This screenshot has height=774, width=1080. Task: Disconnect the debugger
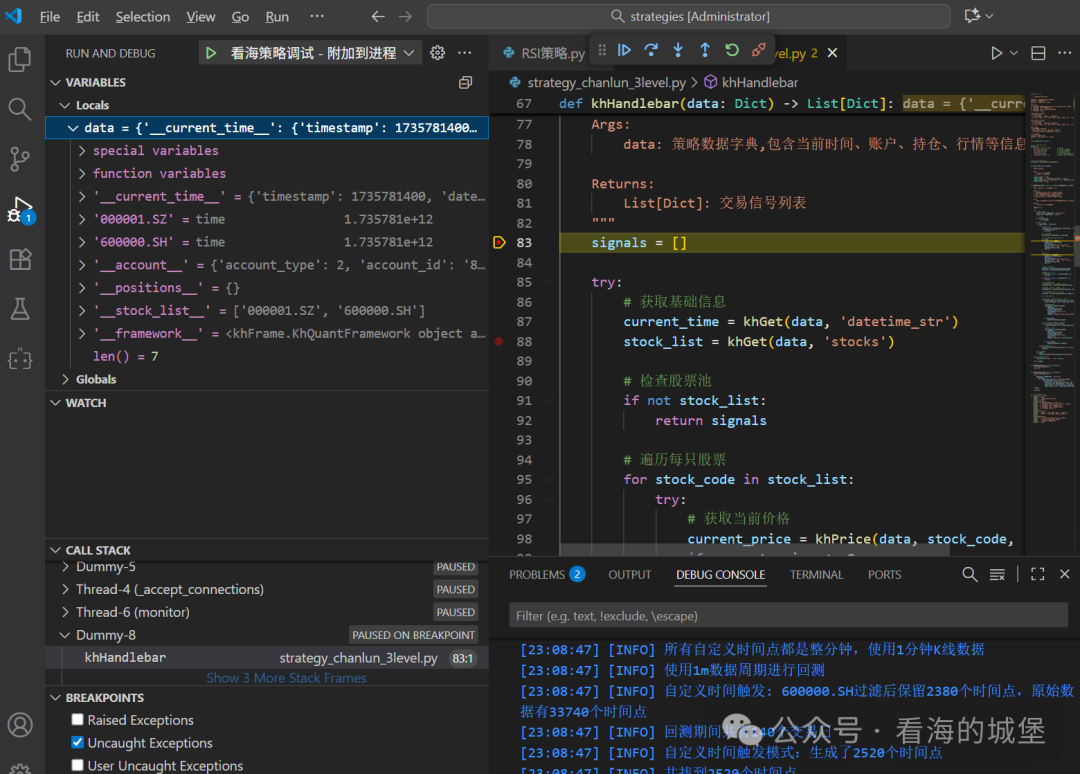tap(758, 50)
